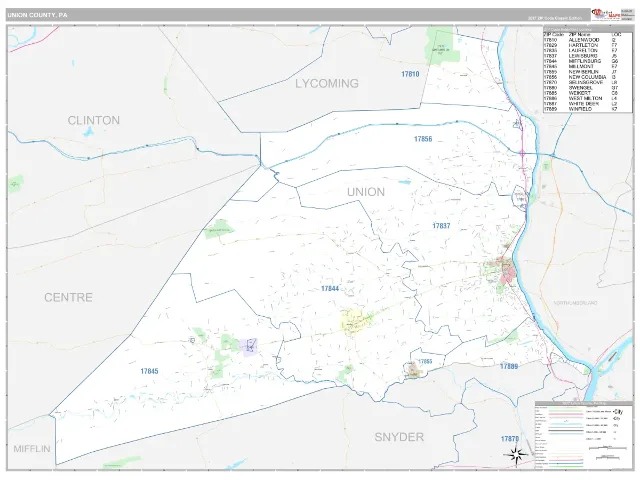Click the purple town area in ZIP 17845
This screenshot has height=480, width=640.
(248, 347)
